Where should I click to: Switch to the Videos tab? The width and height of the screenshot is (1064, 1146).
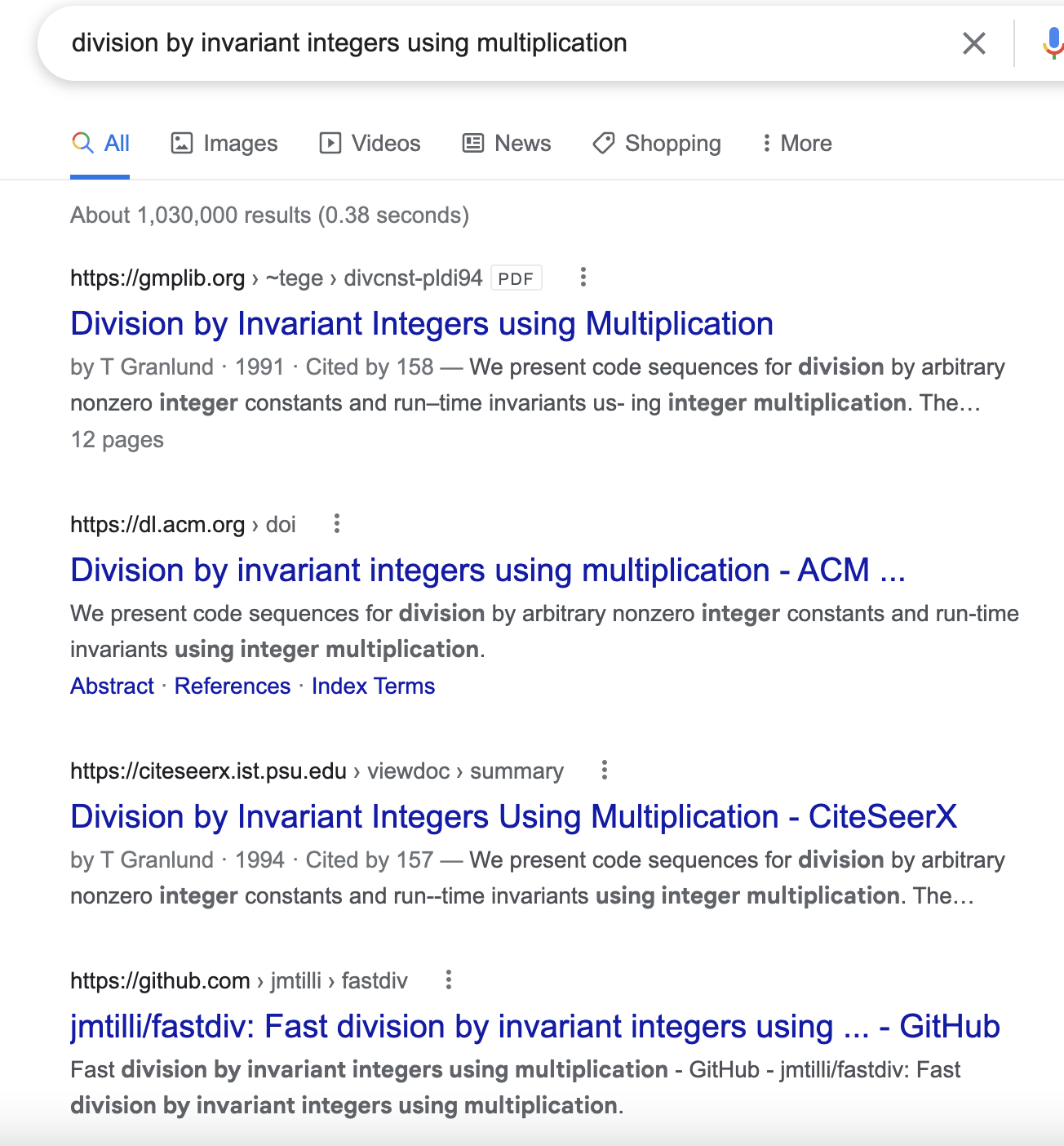pyautogui.click(x=370, y=144)
